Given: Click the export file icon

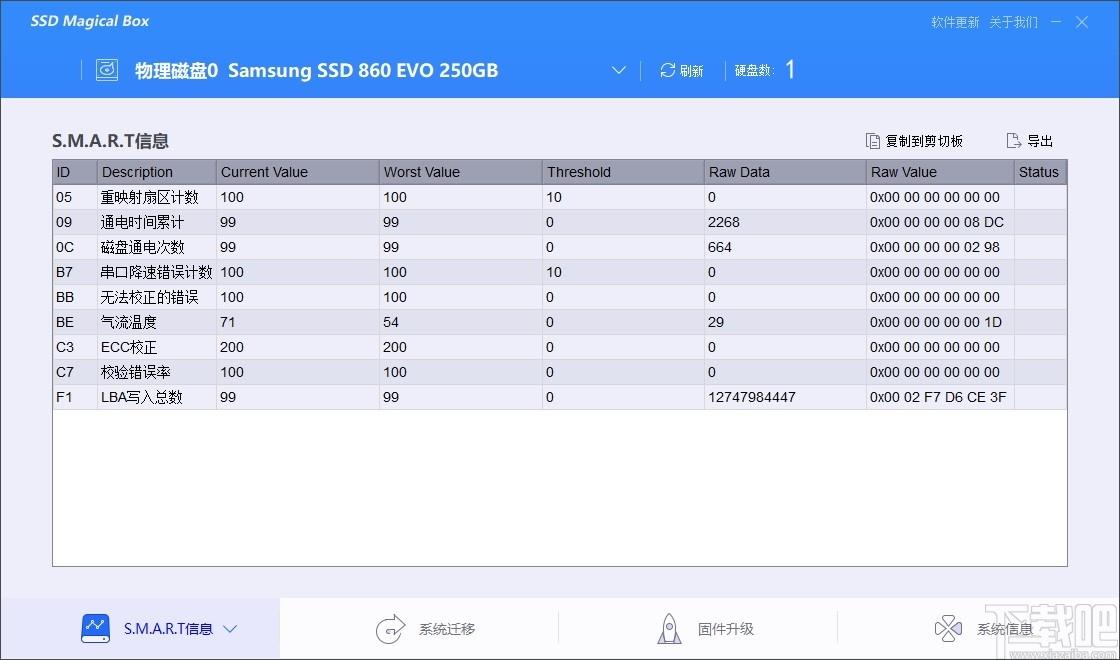Looking at the screenshot, I should [1013, 141].
